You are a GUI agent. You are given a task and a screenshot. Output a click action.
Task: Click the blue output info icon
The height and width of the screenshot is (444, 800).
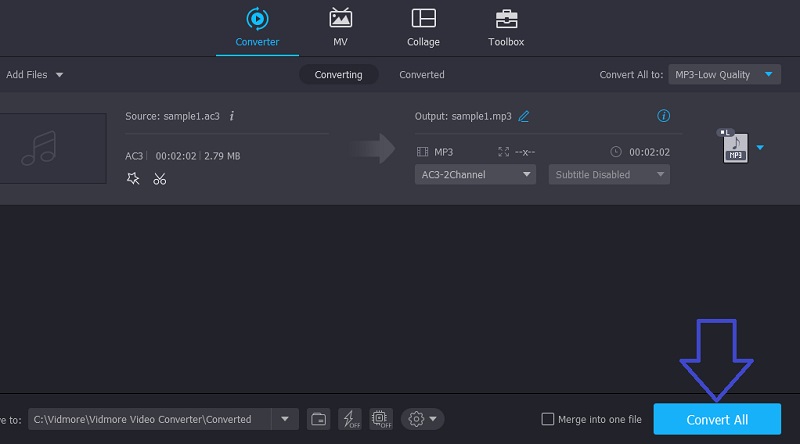point(663,116)
